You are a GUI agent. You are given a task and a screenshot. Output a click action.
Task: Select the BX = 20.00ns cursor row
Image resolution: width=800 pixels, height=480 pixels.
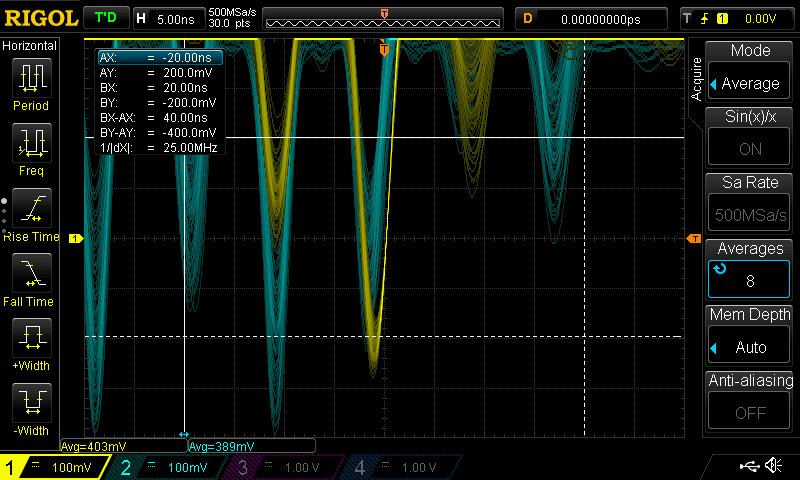tap(160, 88)
